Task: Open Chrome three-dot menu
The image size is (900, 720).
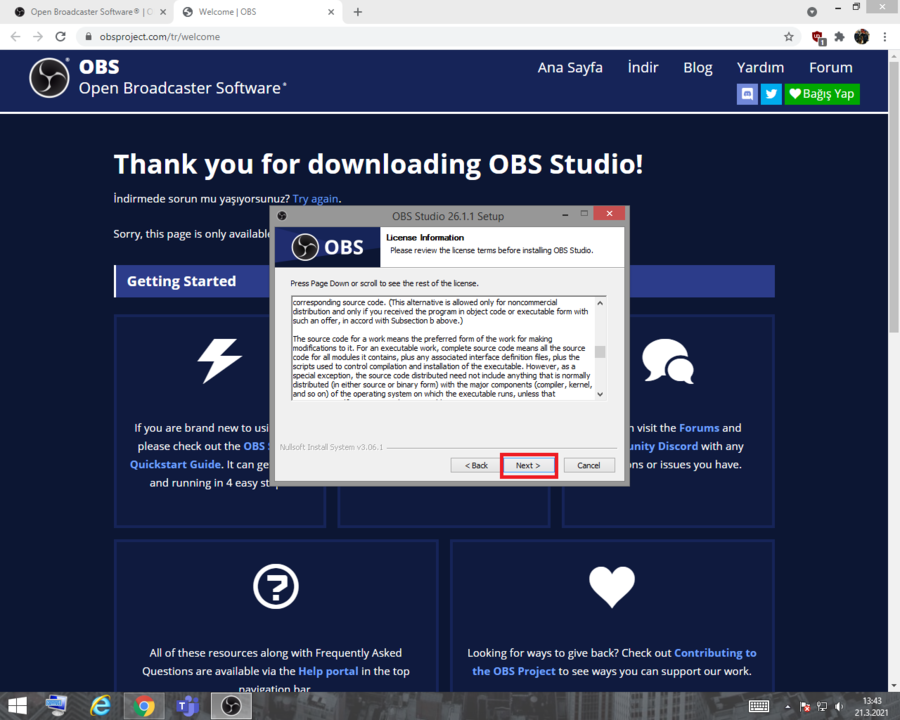Action: point(885,37)
